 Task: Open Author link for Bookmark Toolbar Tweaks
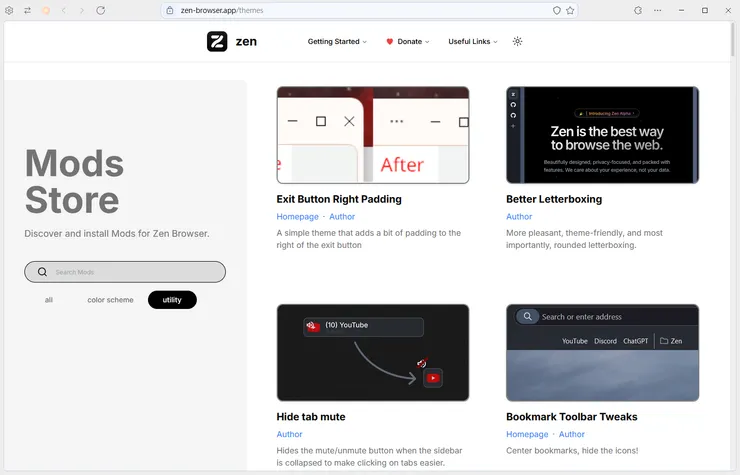(572, 434)
